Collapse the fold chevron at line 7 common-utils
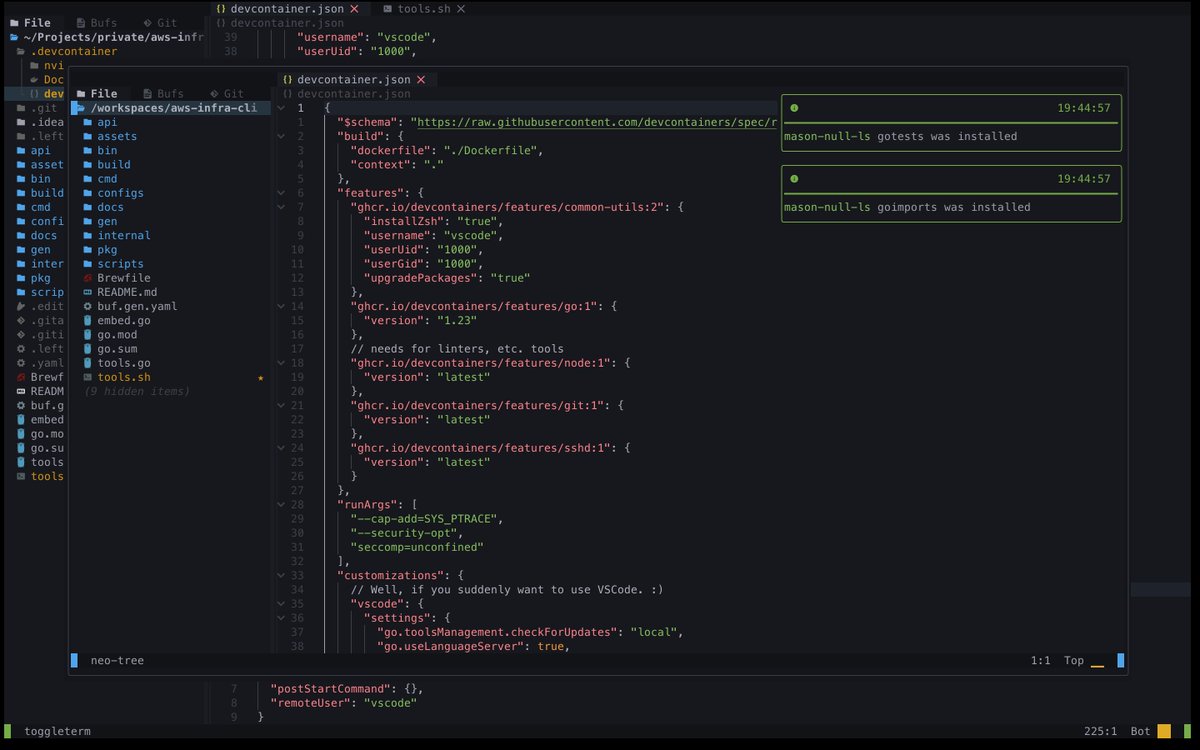The height and width of the screenshot is (750, 1200). pos(279,207)
